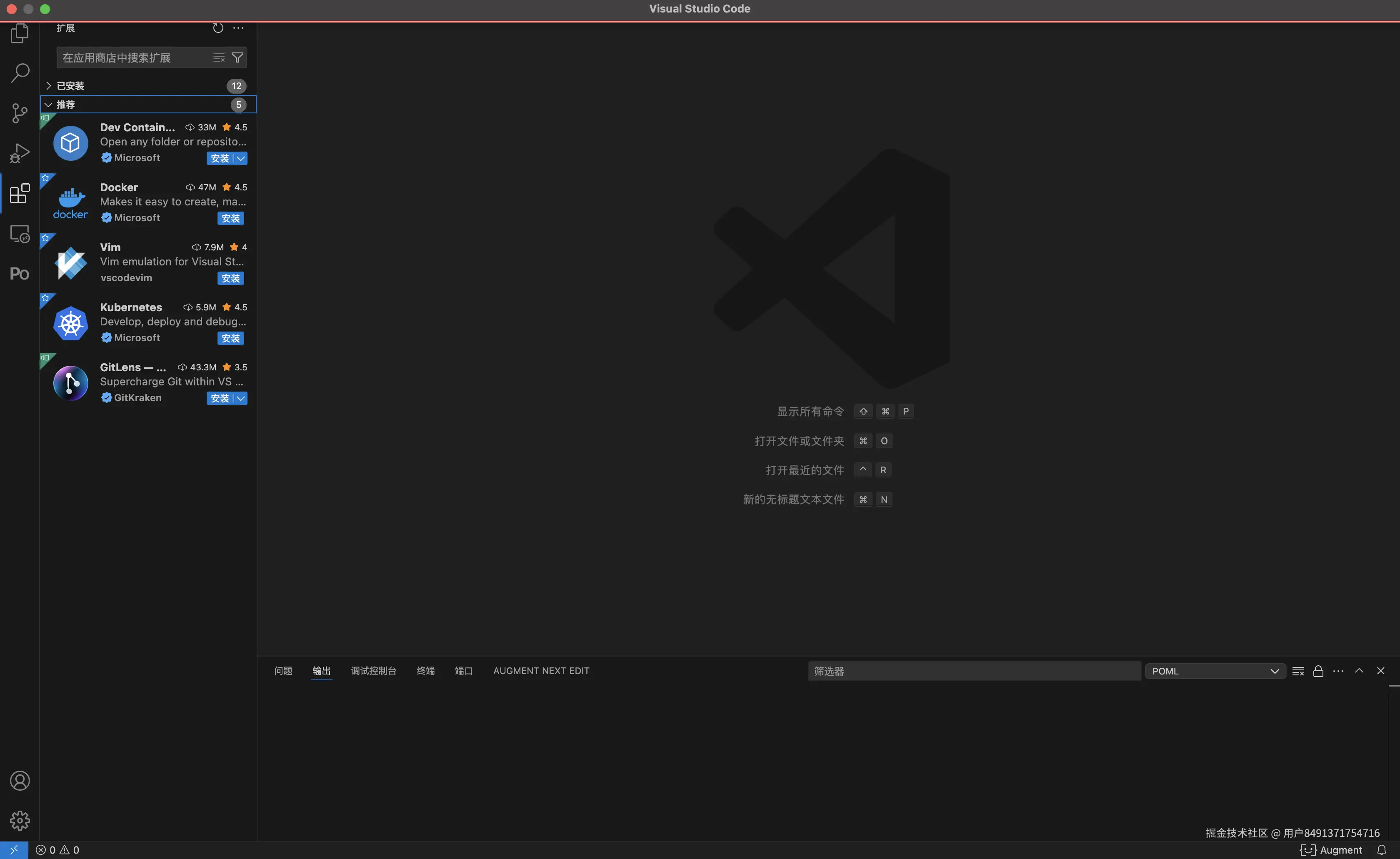This screenshot has height=859, width=1400.
Task: Clear the output panel contents
Action: click(1298, 670)
